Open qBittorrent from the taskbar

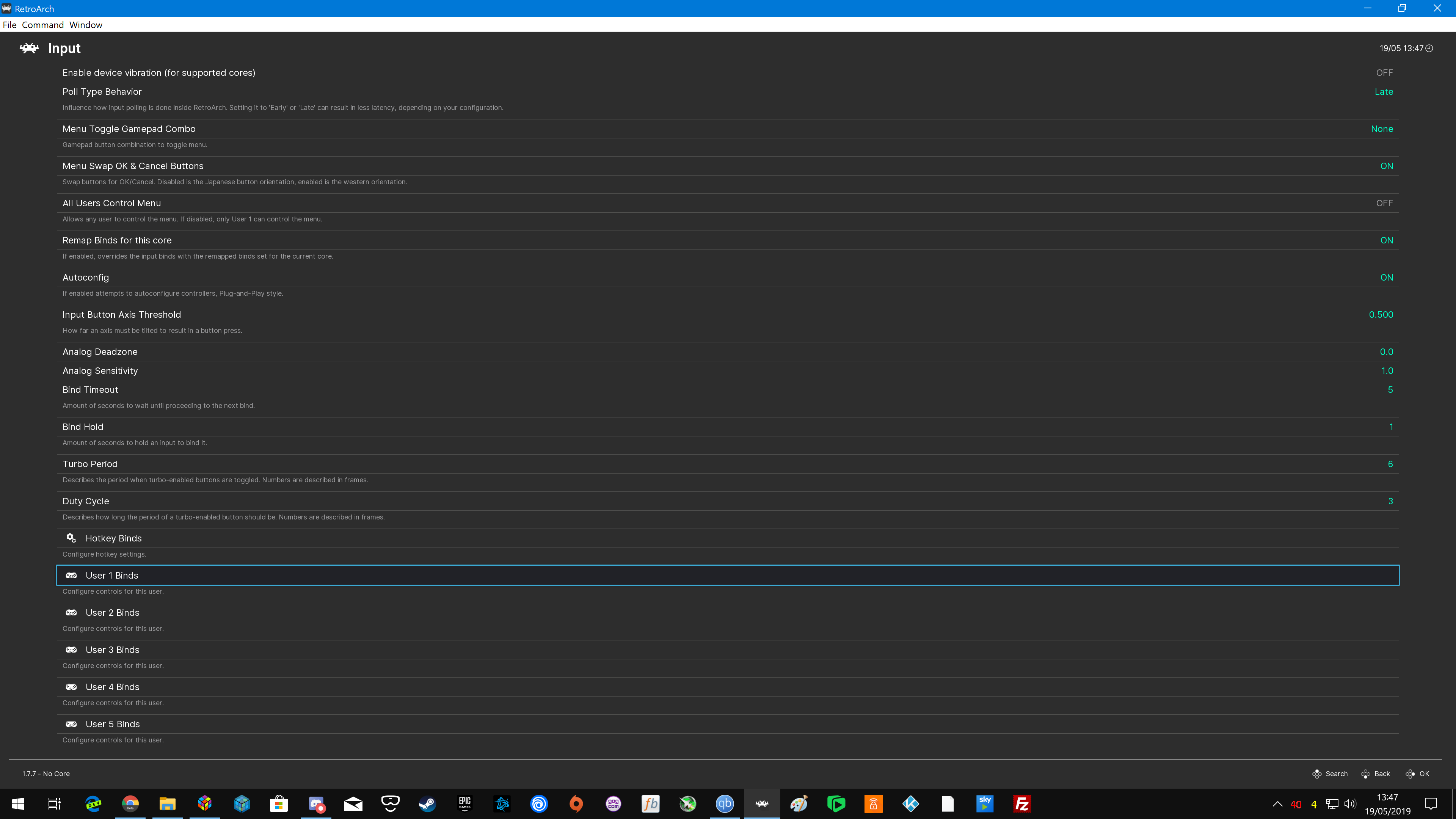point(725,803)
